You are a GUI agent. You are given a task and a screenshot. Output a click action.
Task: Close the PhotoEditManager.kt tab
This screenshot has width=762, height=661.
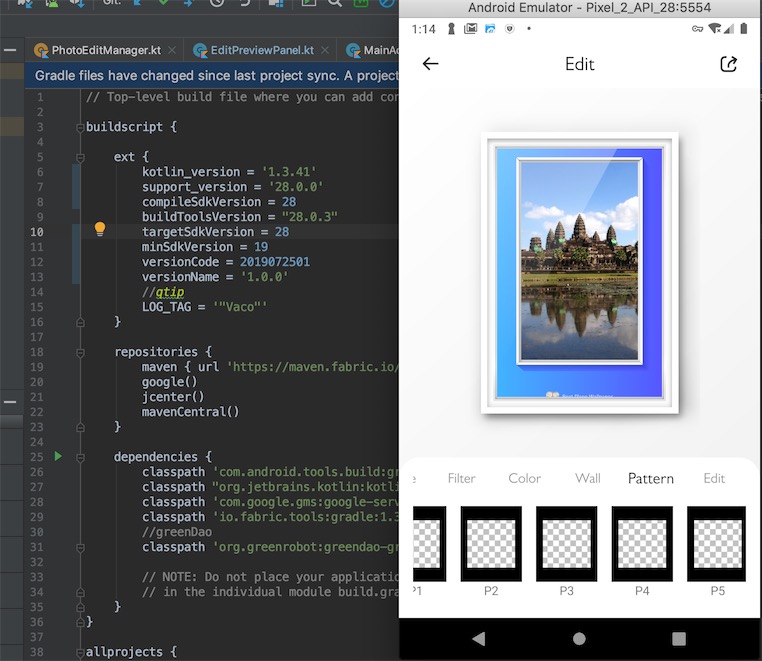pyautogui.click(x=172, y=50)
